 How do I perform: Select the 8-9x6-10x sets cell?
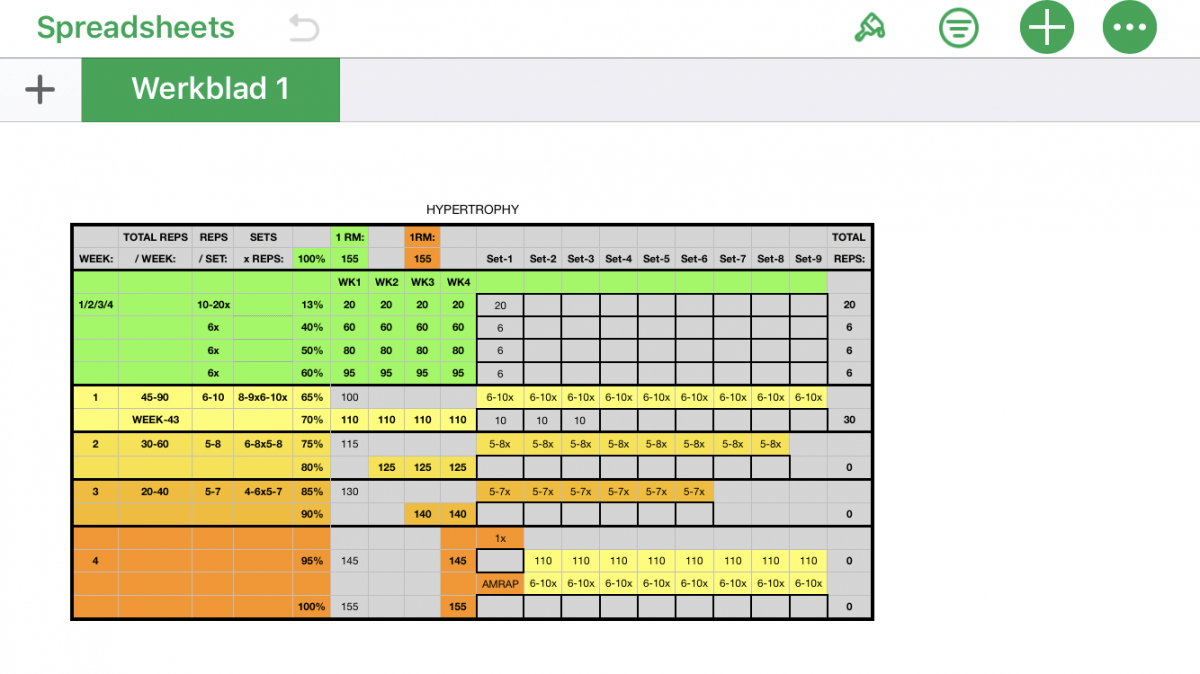pos(263,398)
